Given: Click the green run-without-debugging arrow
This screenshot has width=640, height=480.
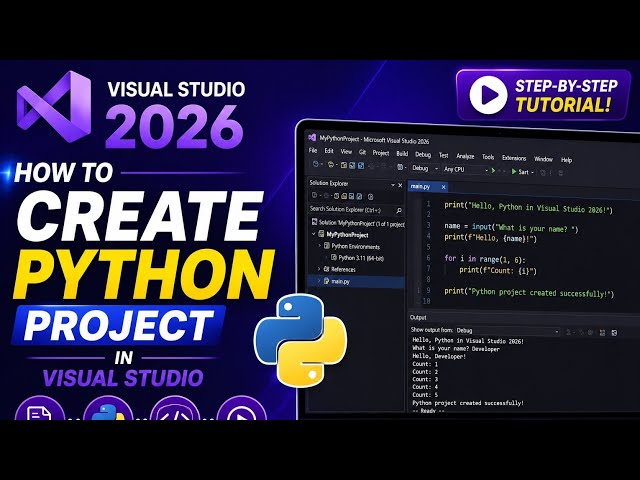Looking at the screenshot, I should coord(493,171).
